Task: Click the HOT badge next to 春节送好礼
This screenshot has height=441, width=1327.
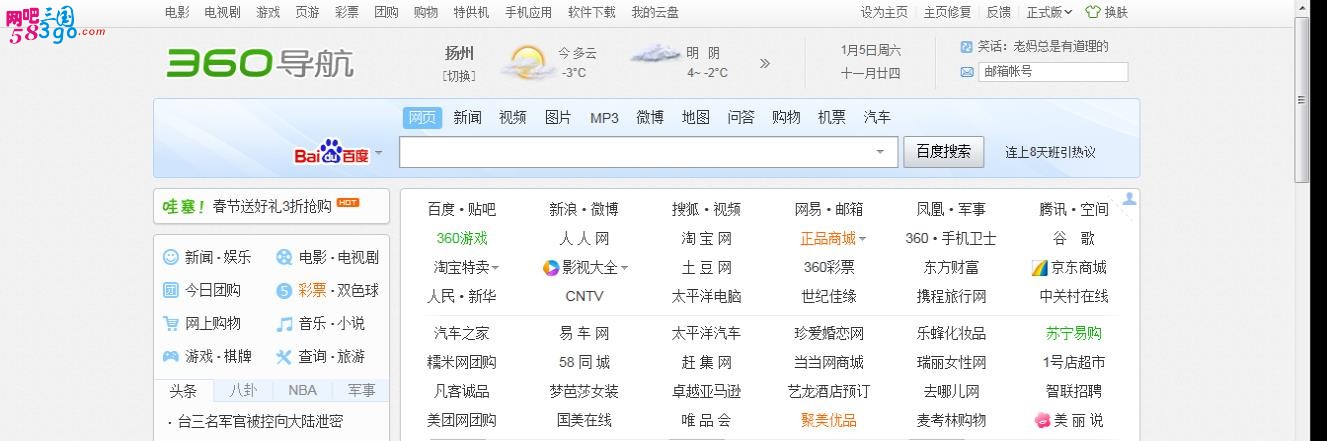Action: click(x=348, y=202)
